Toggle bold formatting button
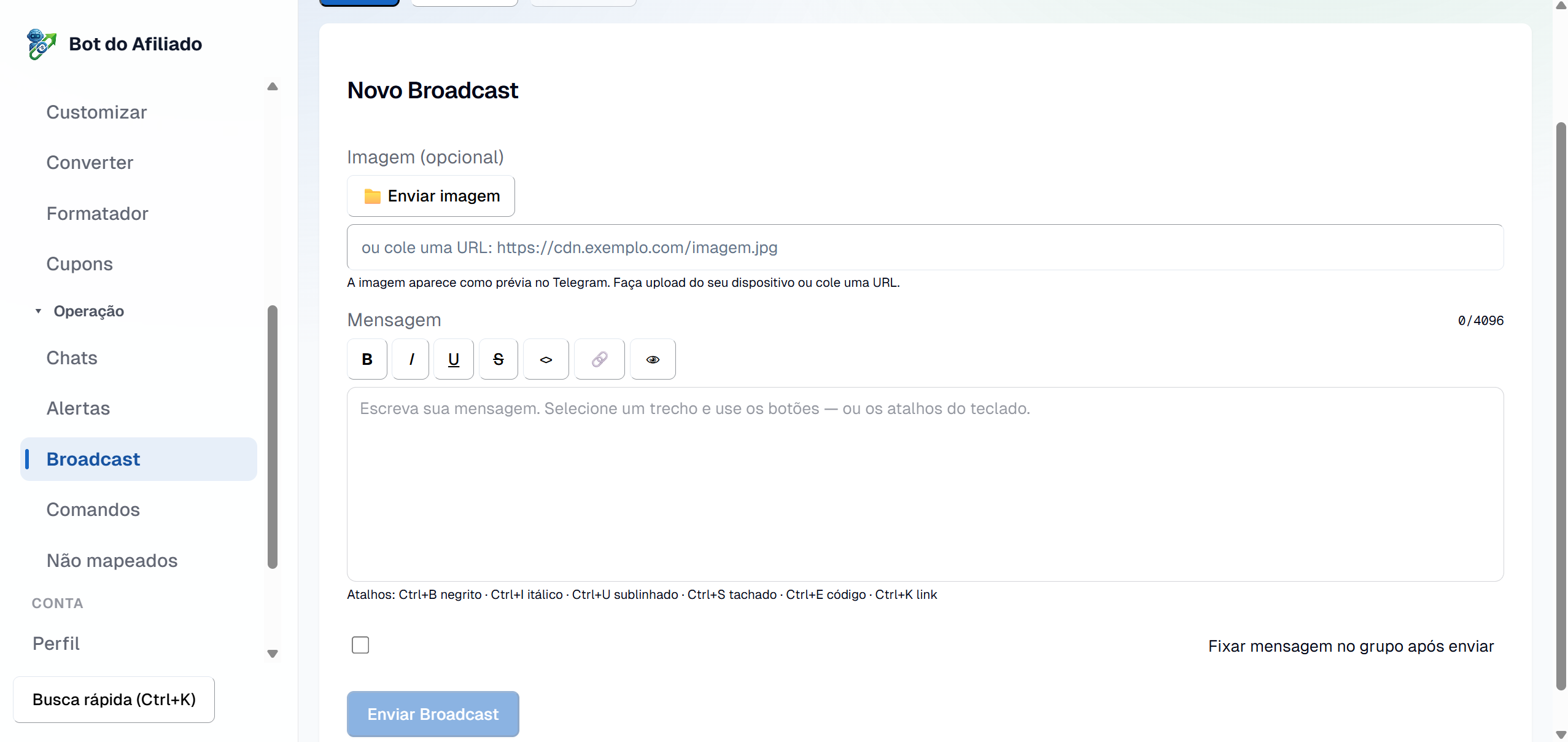This screenshot has width=1568, height=742. pyautogui.click(x=367, y=359)
